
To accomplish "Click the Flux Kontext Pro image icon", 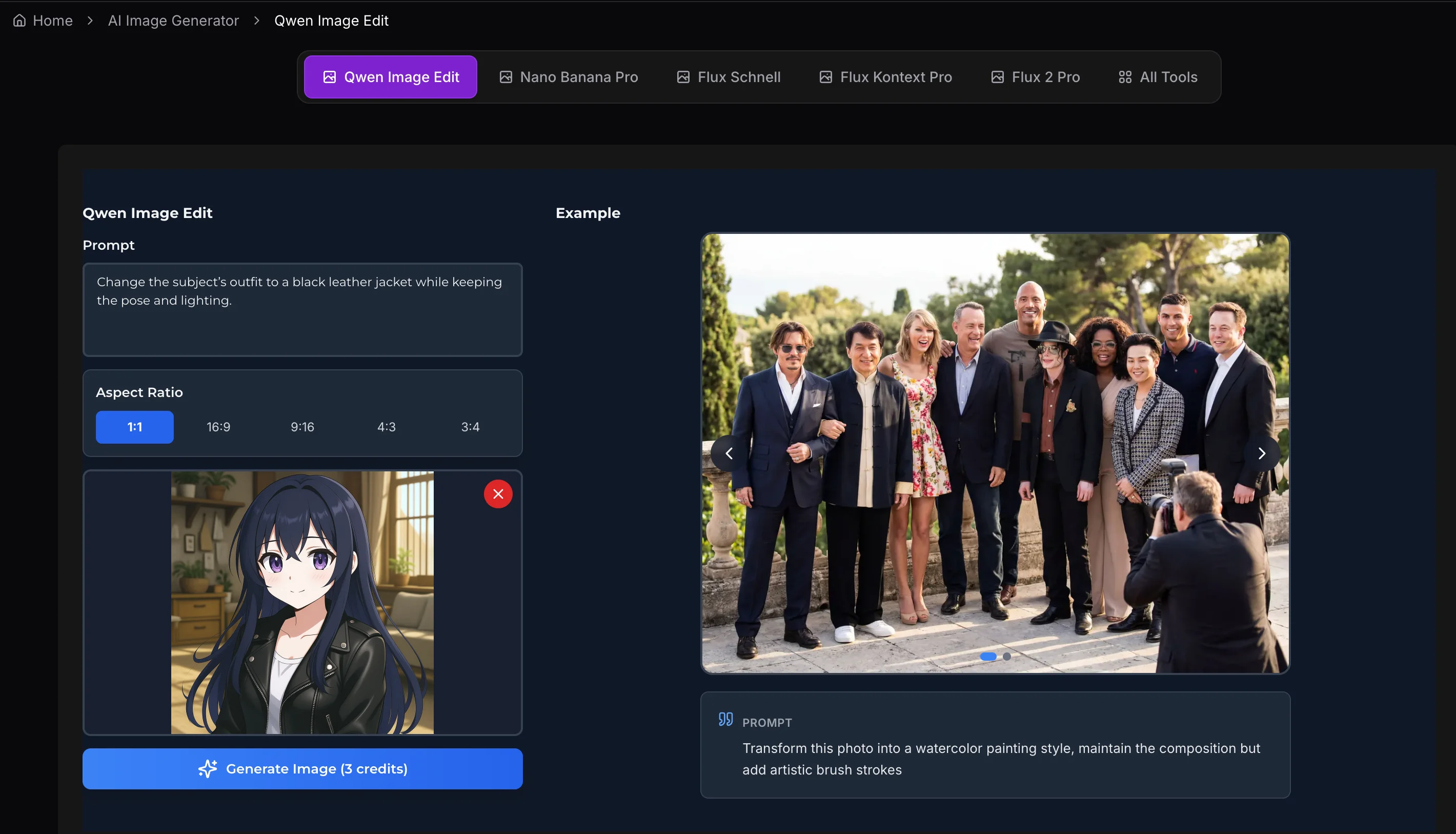I will (825, 77).
